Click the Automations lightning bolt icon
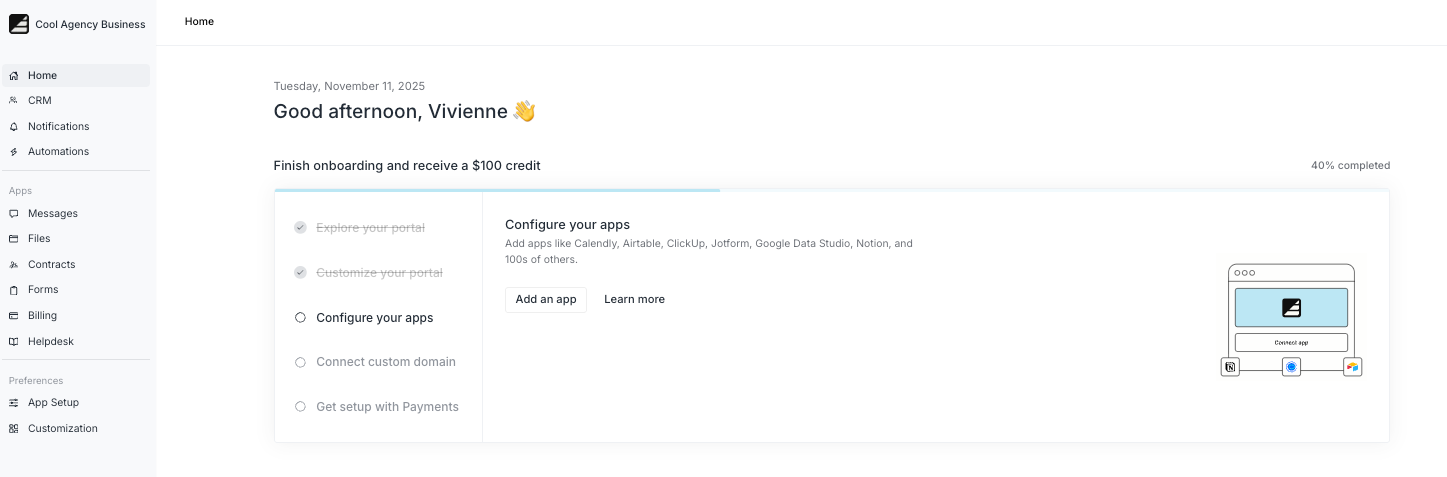This screenshot has height=477, width=1447. pos(14,152)
